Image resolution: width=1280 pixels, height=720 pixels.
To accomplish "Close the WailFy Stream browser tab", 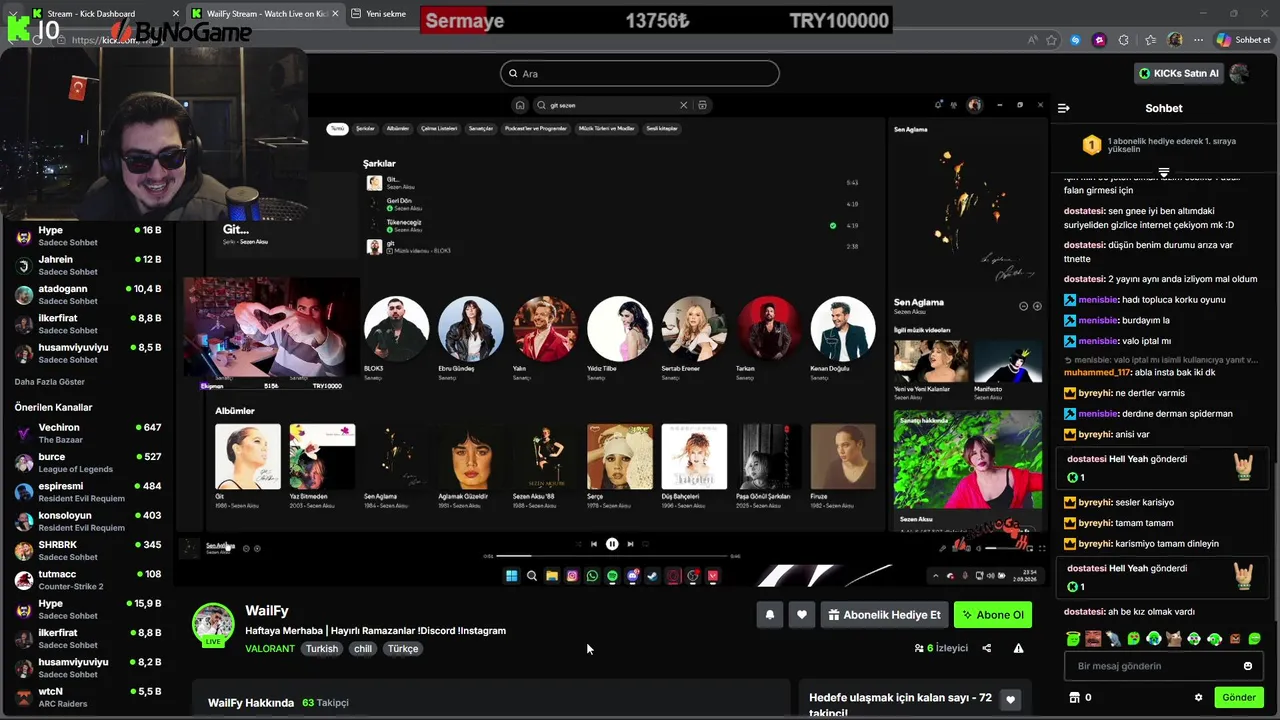I will pyautogui.click(x=335, y=14).
